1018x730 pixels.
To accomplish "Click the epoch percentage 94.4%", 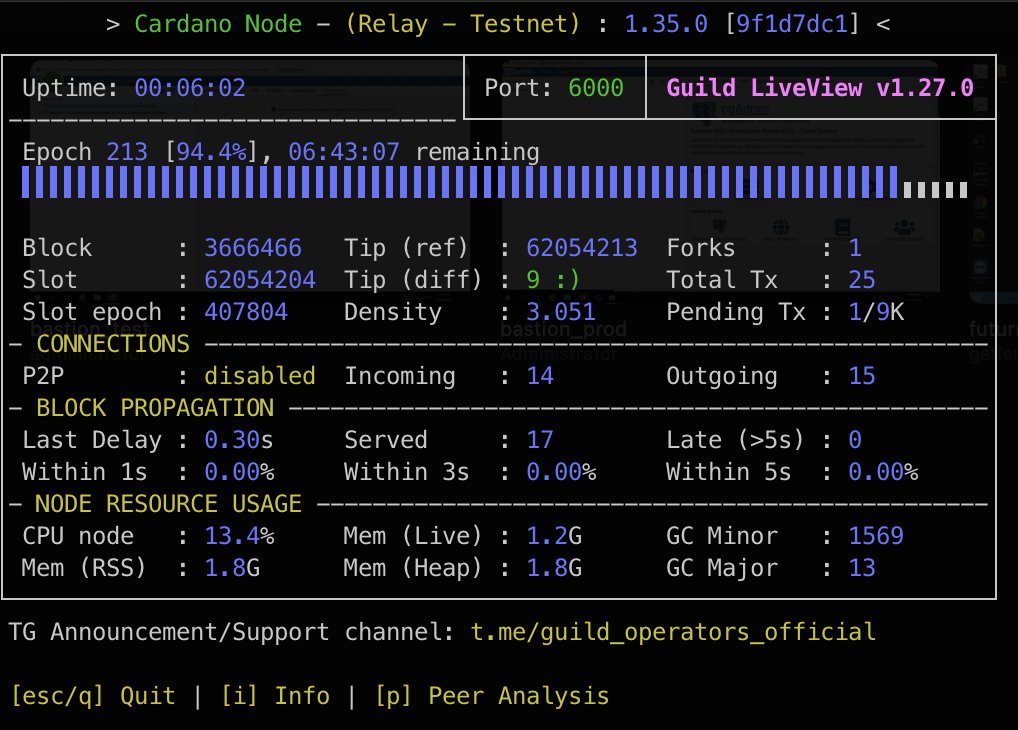I will tap(211, 152).
